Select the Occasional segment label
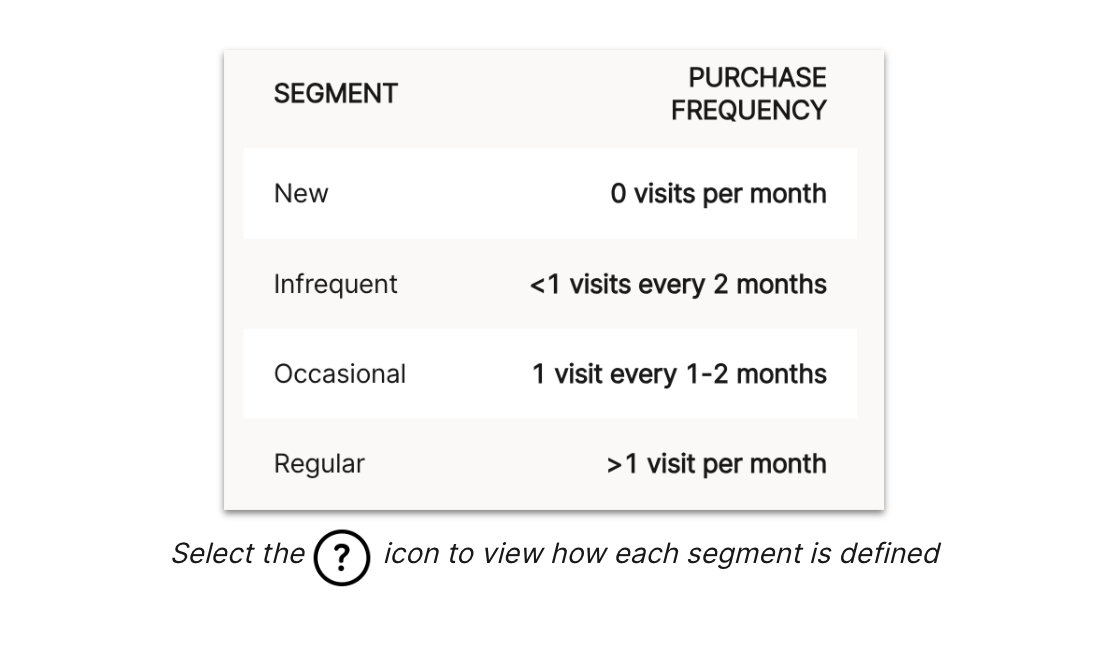Screen dimensions: 1110x648 click(339, 374)
